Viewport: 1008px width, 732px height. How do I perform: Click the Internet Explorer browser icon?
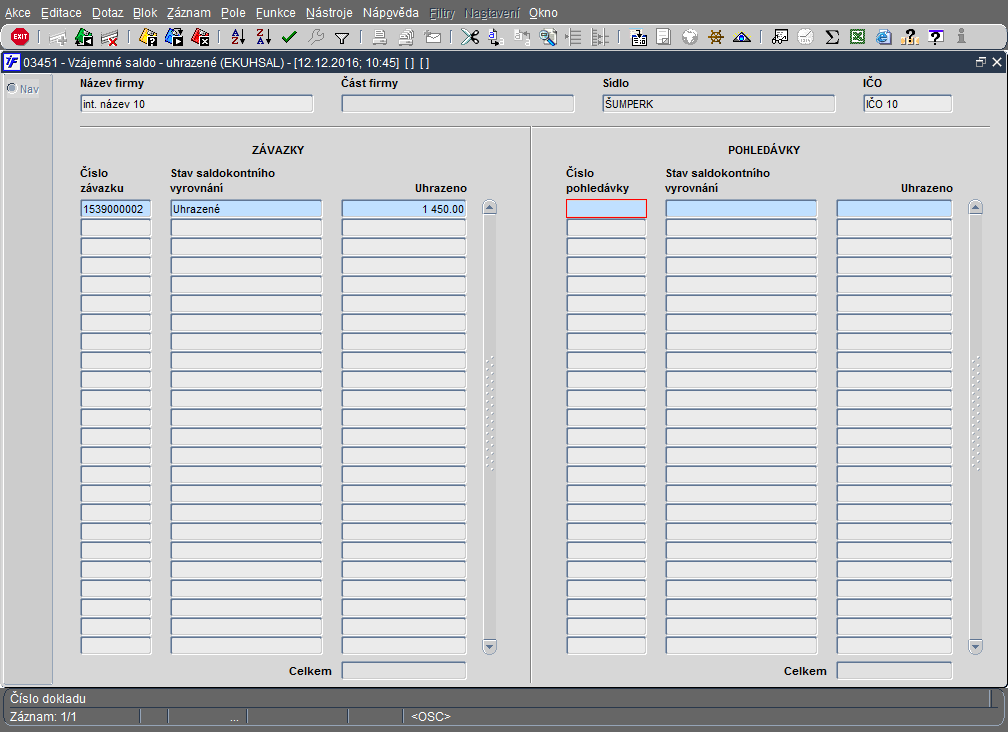(x=884, y=37)
